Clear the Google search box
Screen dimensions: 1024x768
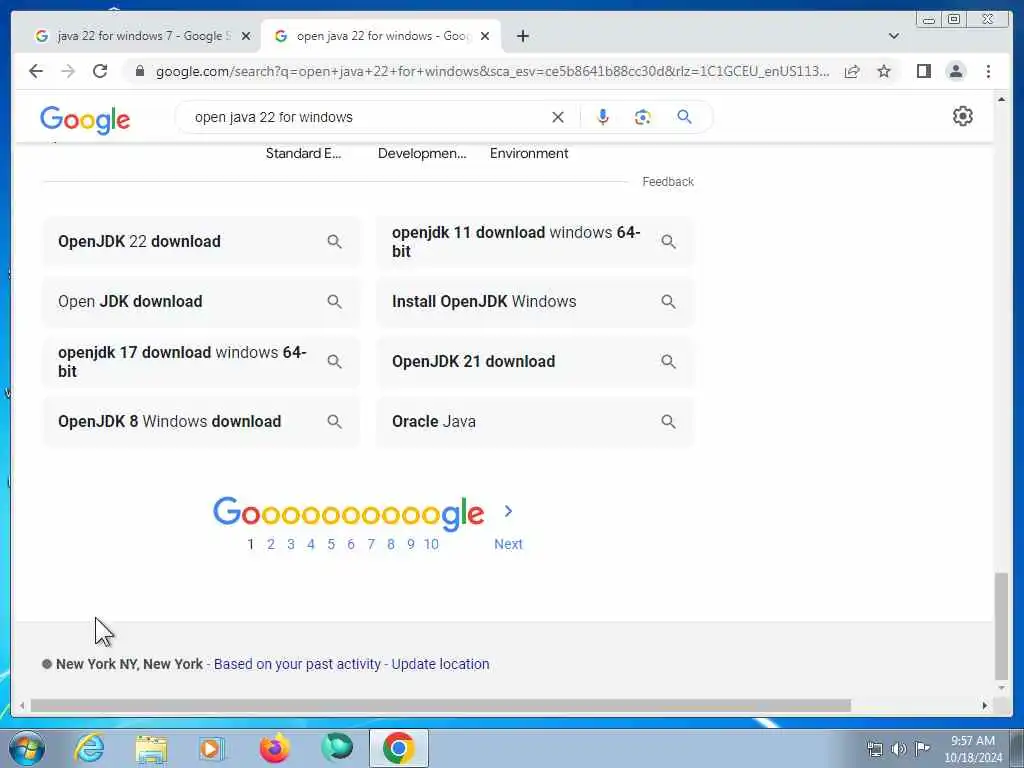[558, 117]
